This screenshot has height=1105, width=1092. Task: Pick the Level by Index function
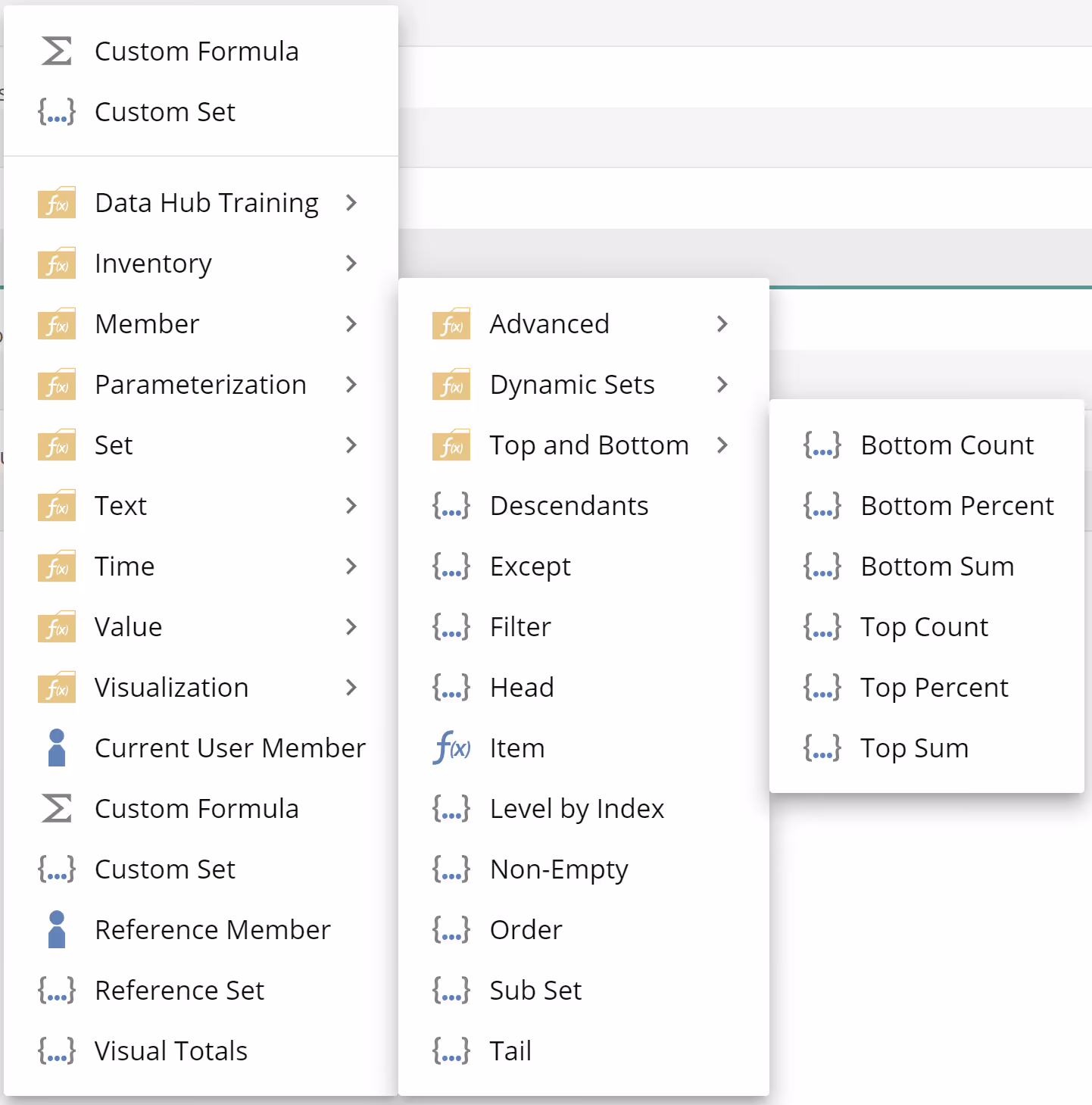(576, 809)
